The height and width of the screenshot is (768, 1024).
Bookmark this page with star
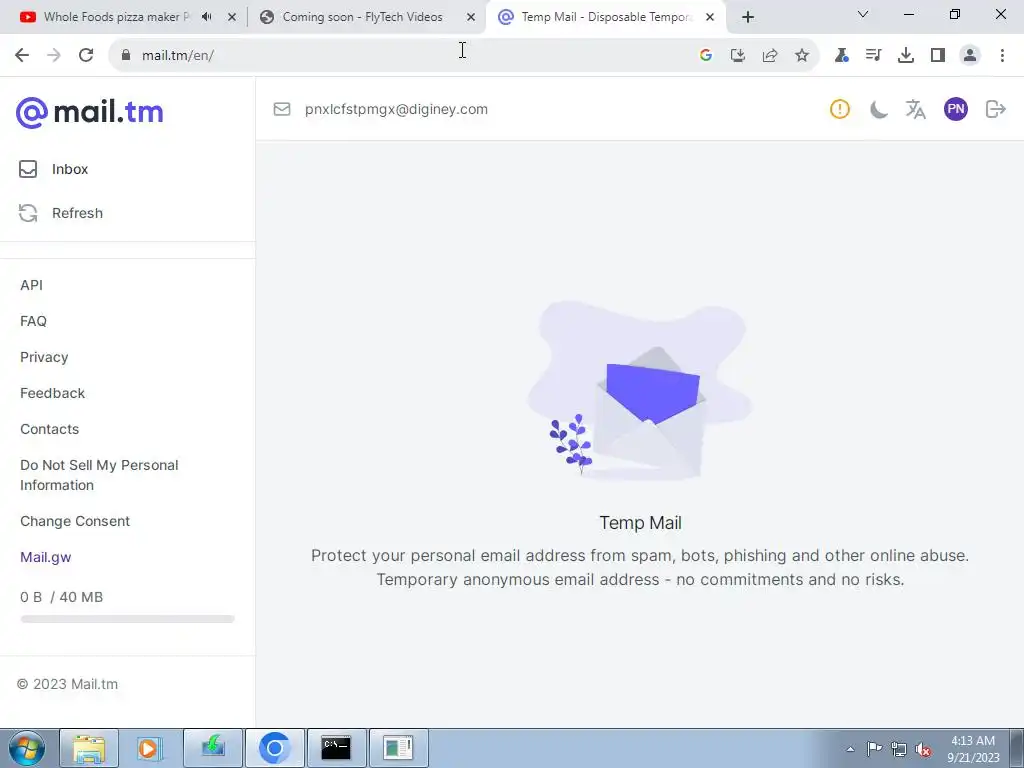pos(802,56)
